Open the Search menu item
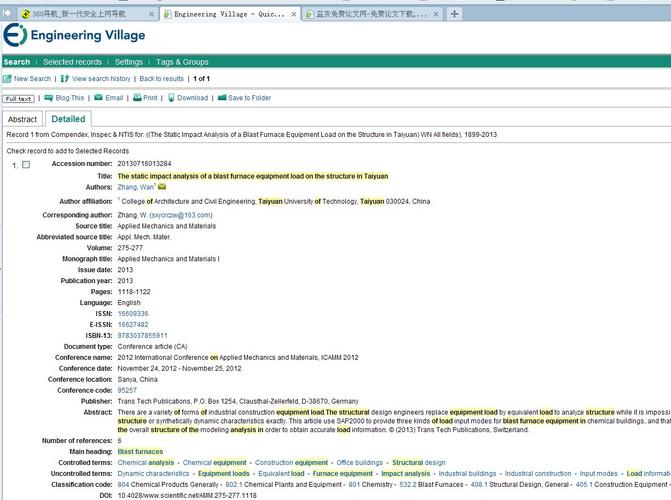671x500 pixels. click(x=17, y=62)
